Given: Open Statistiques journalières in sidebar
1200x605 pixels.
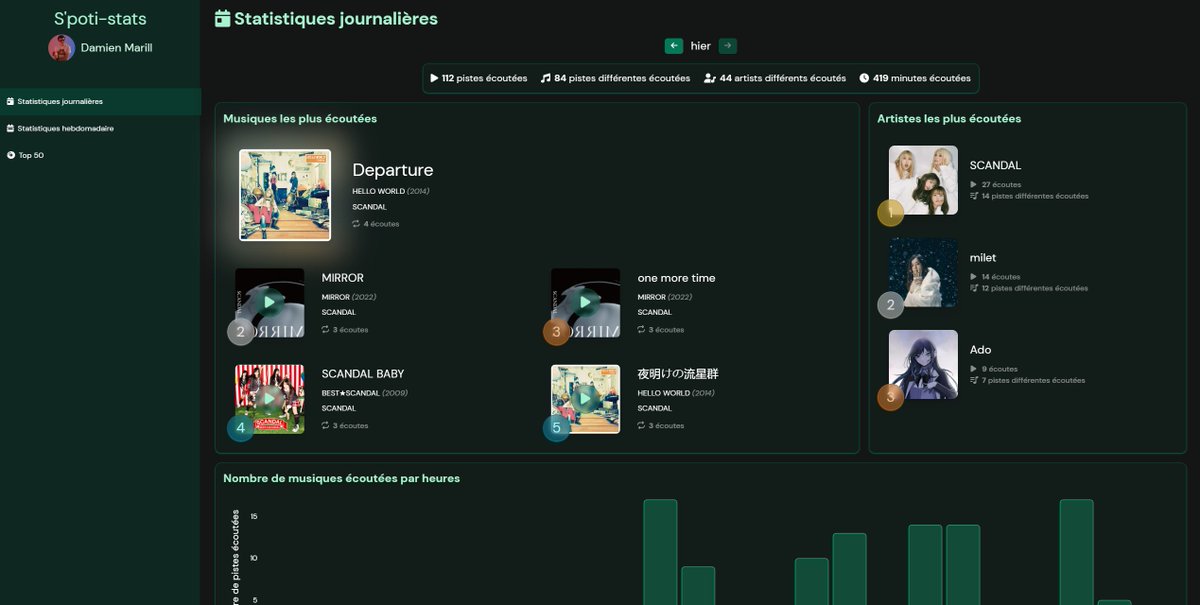Looking at the screenshot, I should (x=100, y=101).
